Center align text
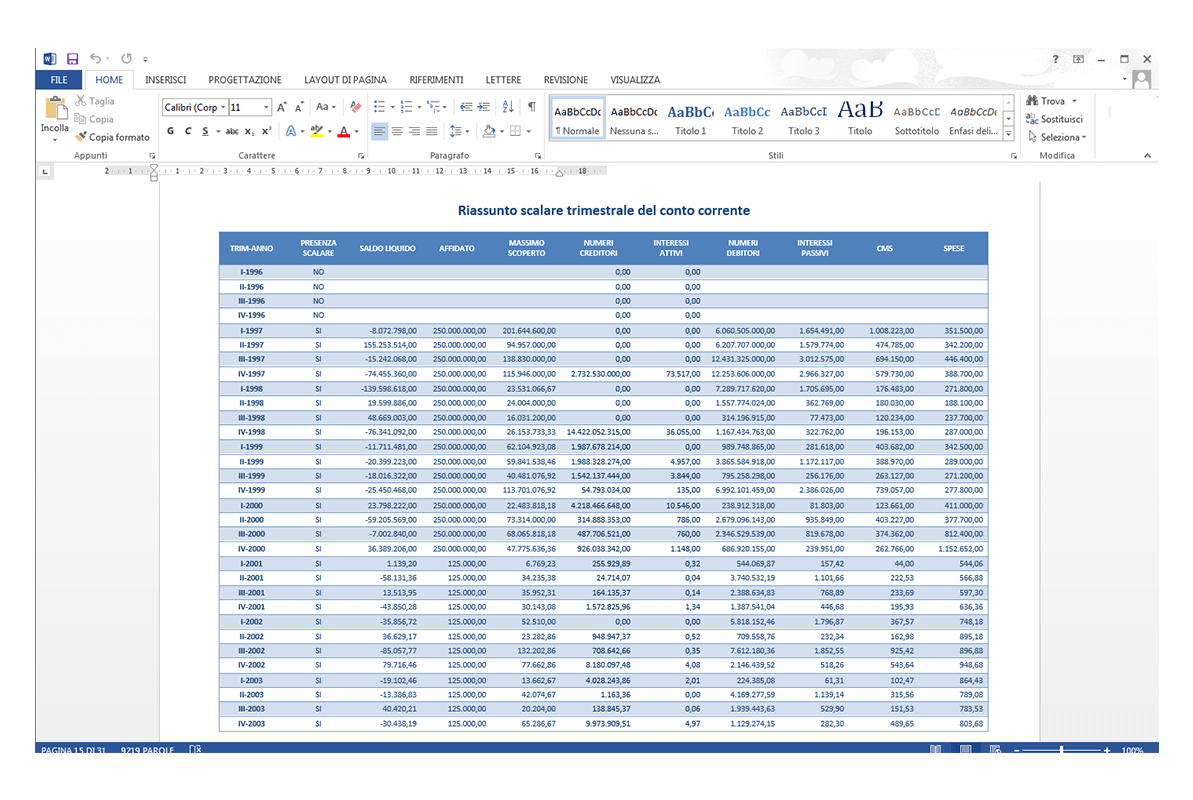1193x800 pixels. coord(396,132)
